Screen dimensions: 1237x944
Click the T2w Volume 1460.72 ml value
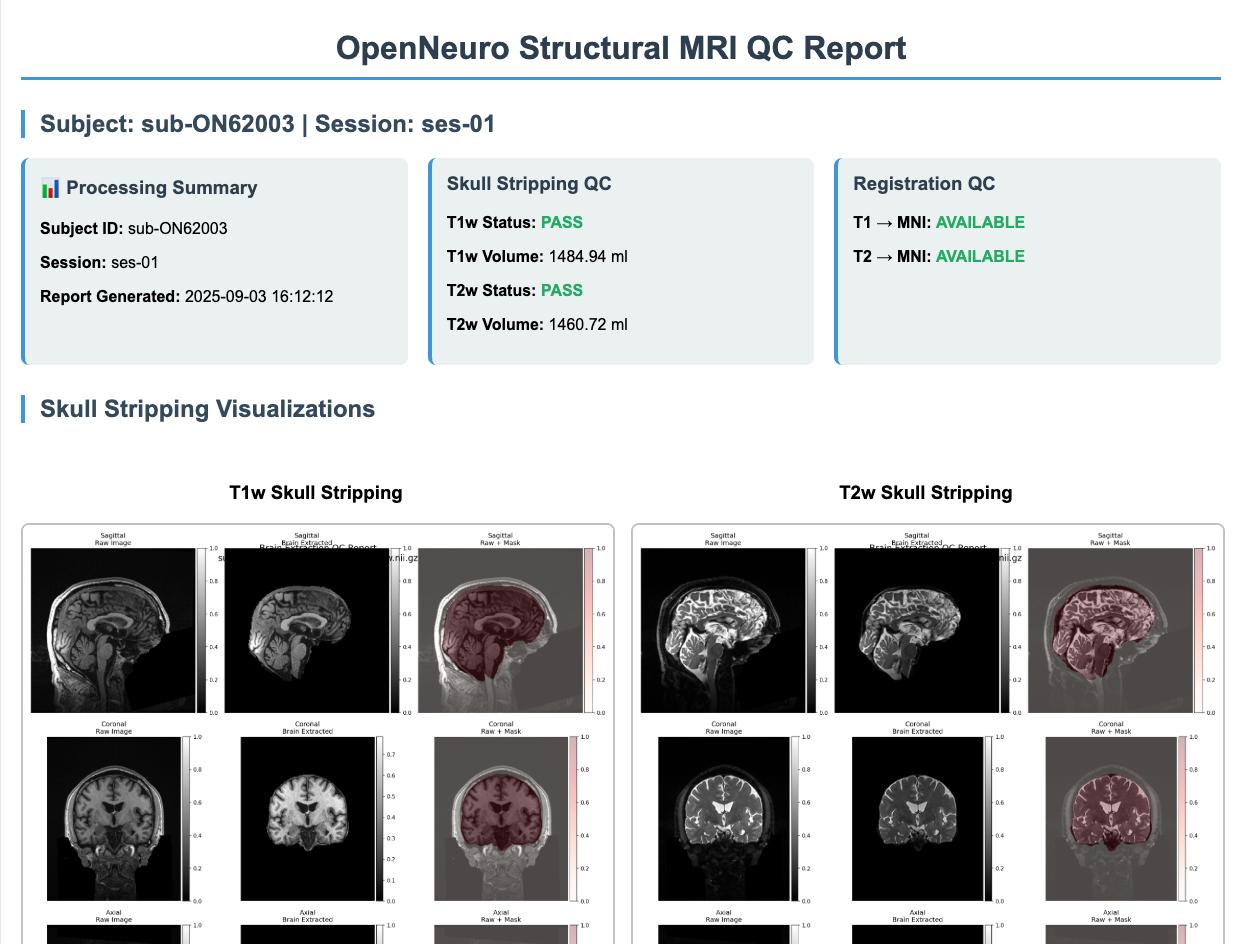pyautogui.click(x=588, y=324)
